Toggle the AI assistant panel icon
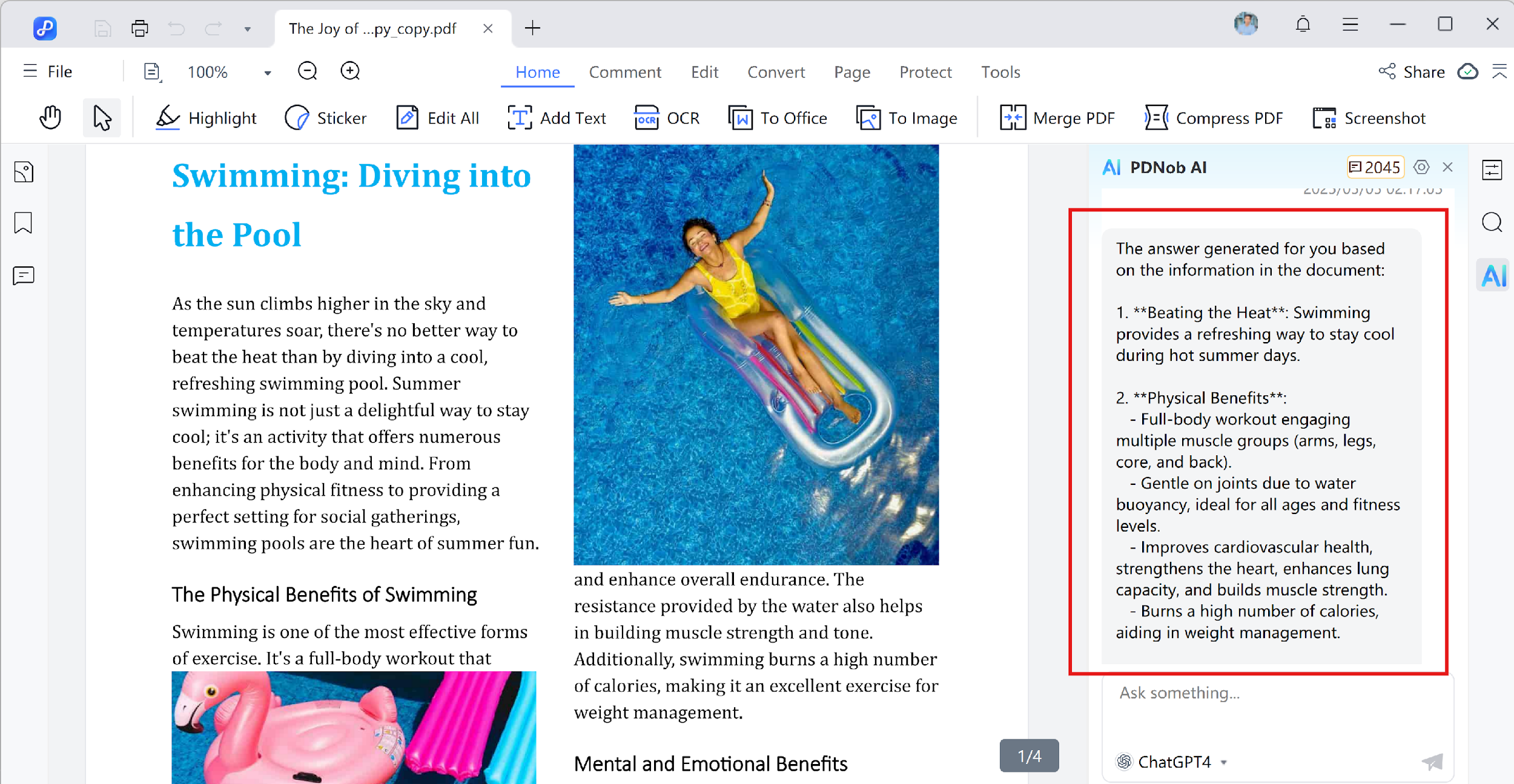This screenshot has width=1514, height=784. pyautogui.click(x=1493, y=275)
